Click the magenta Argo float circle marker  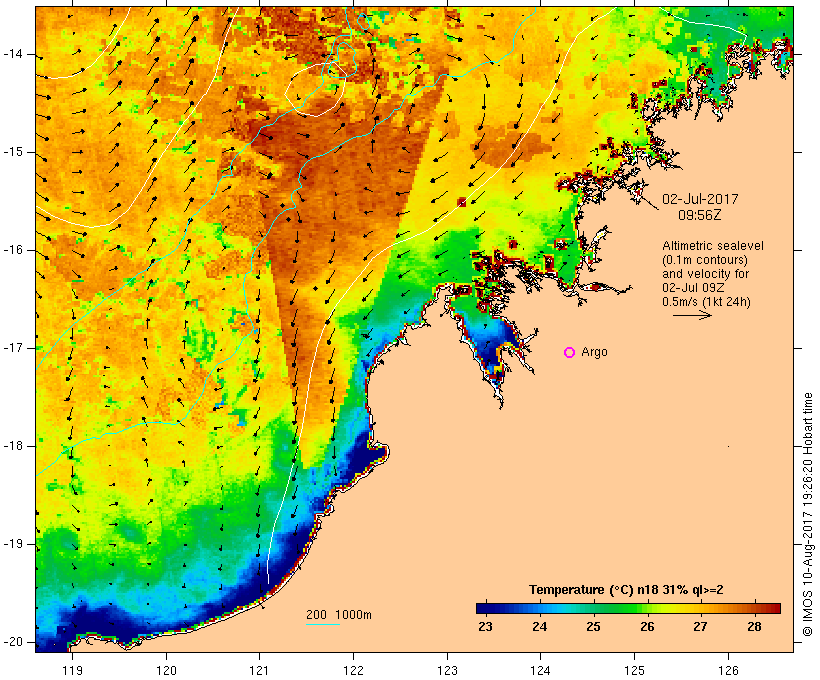tap(570, 353)
